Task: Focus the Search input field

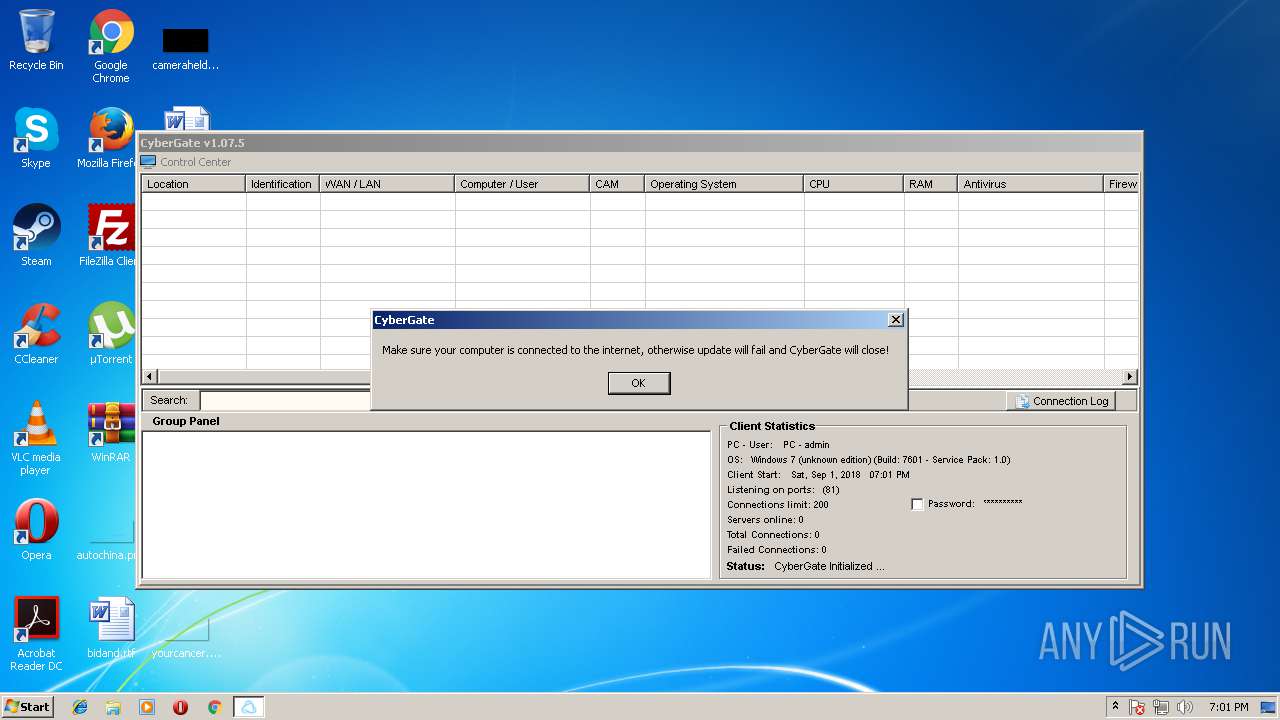Action: click(285, 400)
